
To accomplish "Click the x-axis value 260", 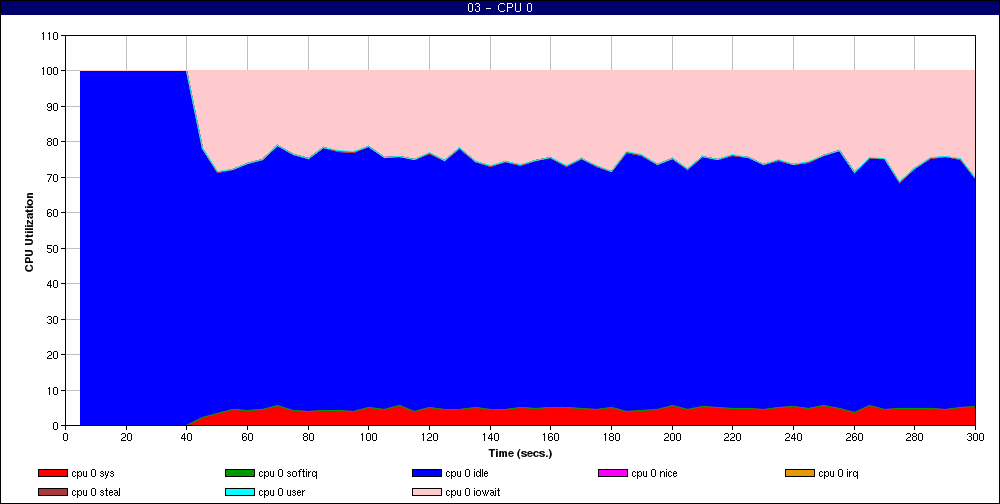I will [x=854, y=437].
